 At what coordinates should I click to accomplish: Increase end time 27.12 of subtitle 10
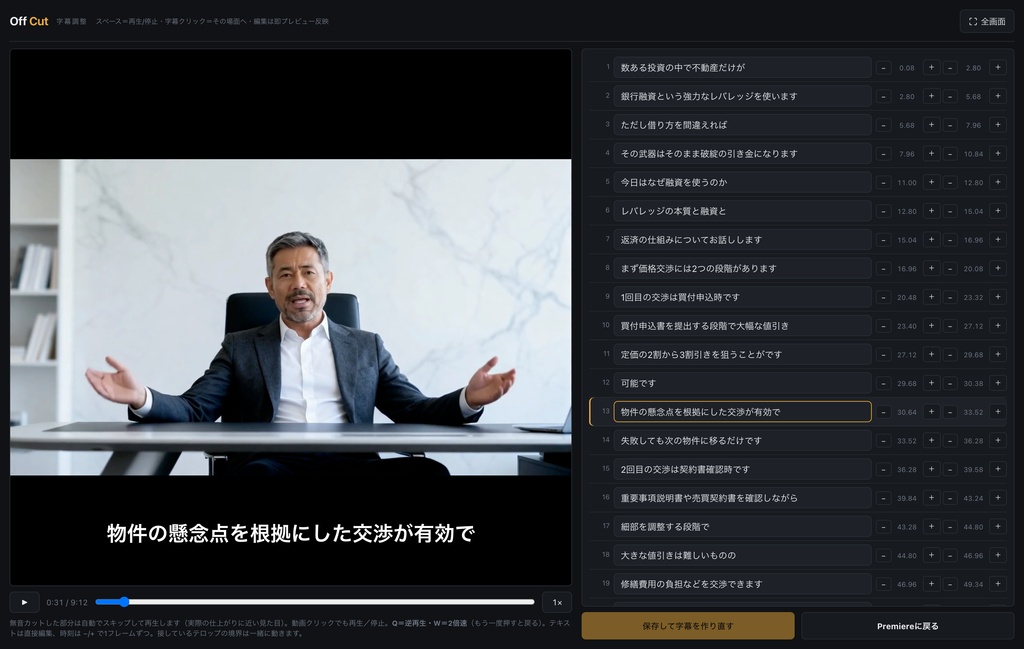point(998,326)
